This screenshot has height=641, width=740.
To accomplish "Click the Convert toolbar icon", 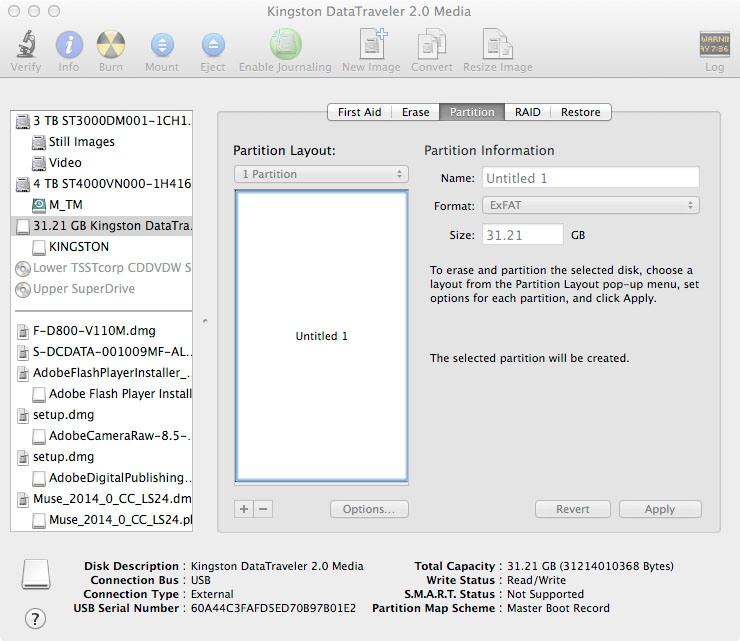I will [432, 43].
